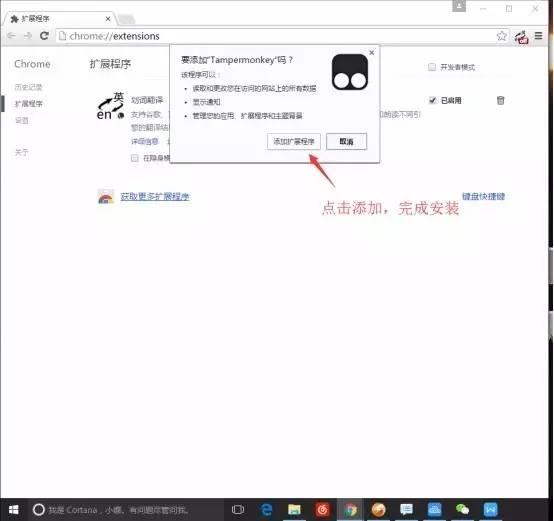This screenshot has height=521, width=554.
Task: Click the Tampermonkey logo in dialog
Action: [350, 72]
